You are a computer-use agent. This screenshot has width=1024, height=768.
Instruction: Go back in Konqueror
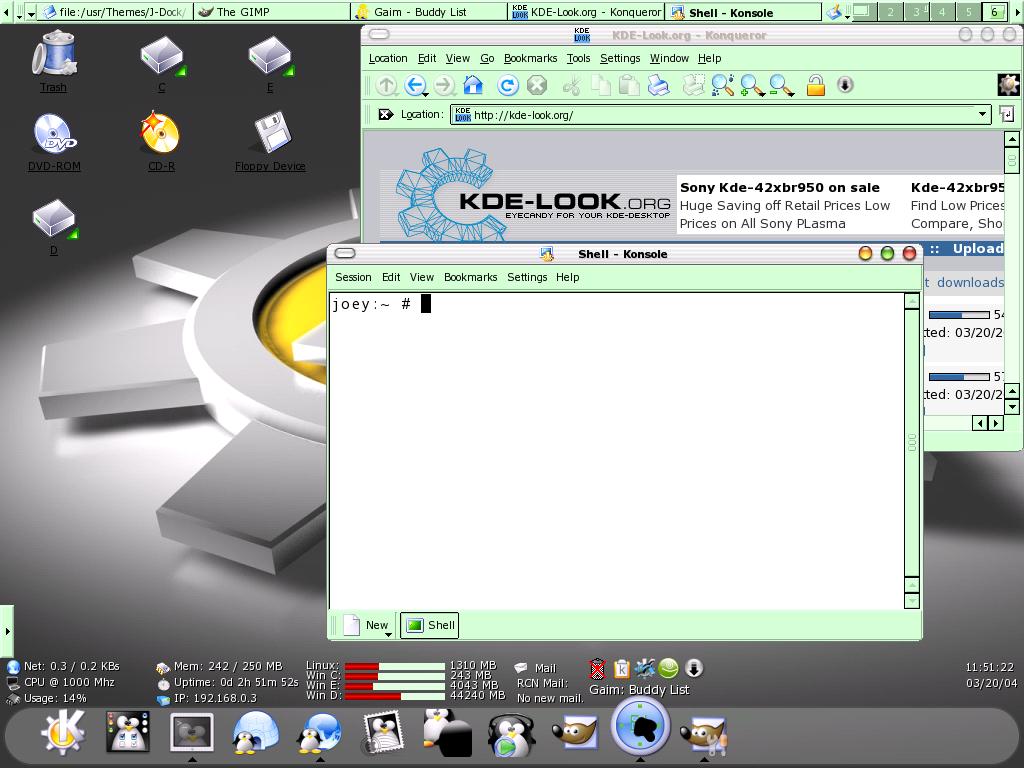[414, 86]
